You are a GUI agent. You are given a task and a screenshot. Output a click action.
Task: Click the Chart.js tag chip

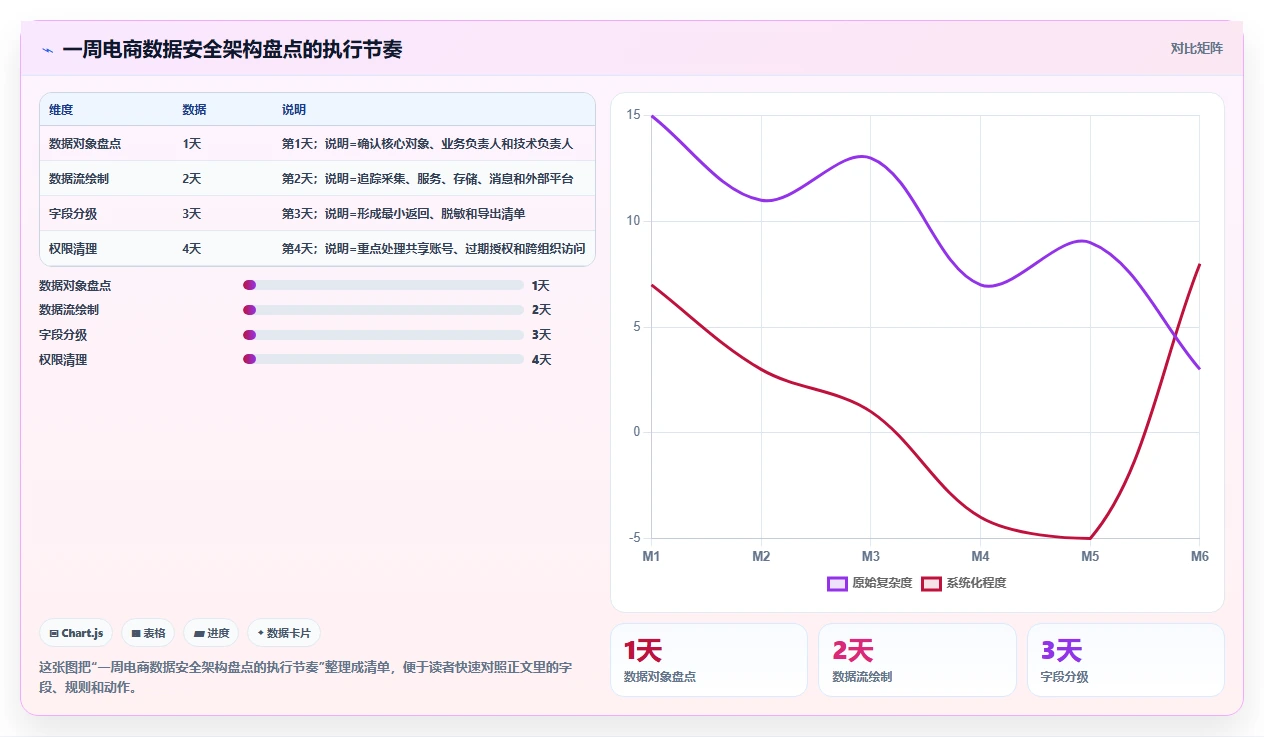(x=76, y=633)
